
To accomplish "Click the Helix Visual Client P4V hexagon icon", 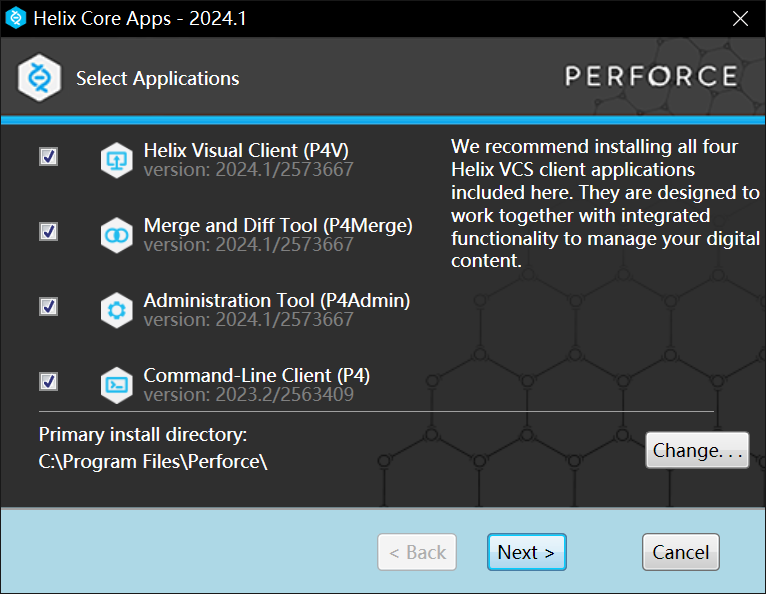I will pyautogui.click(x=116, y=160).
